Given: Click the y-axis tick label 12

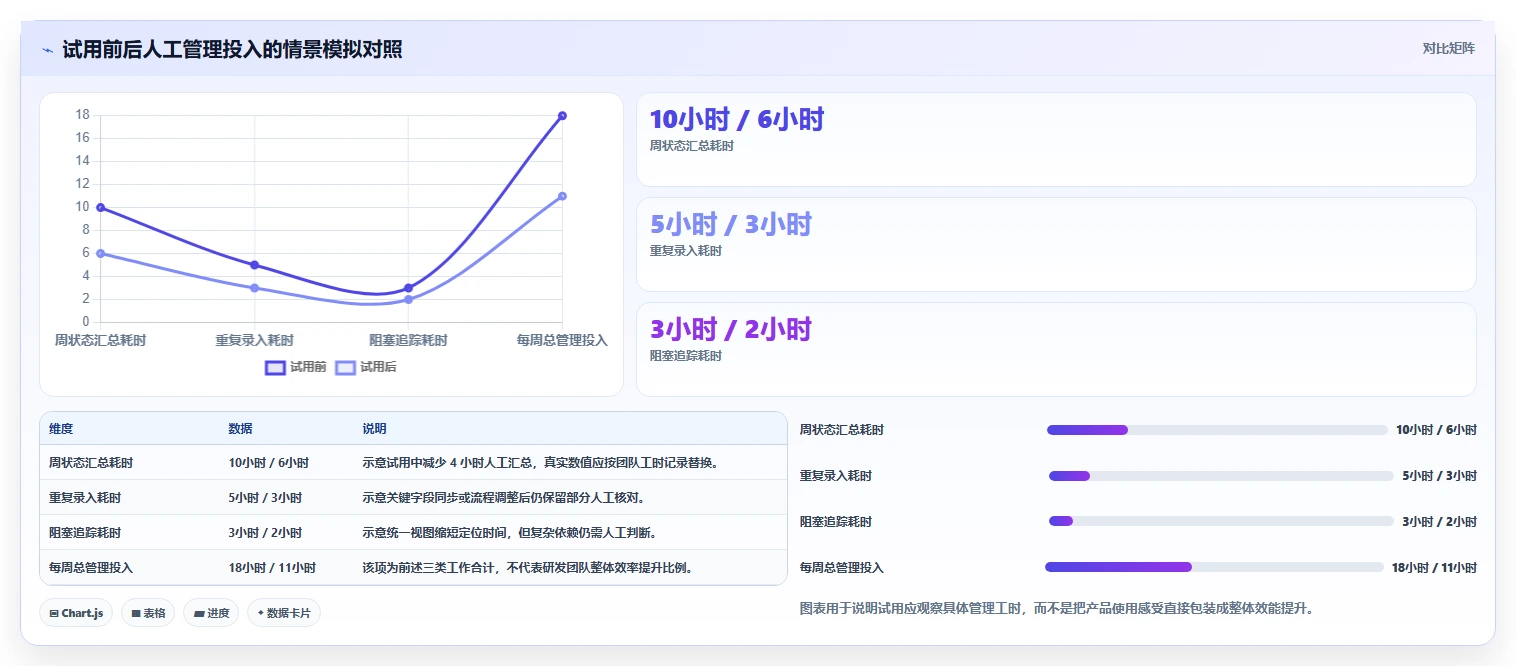Looking at the screenshot, I should point(83,184).
